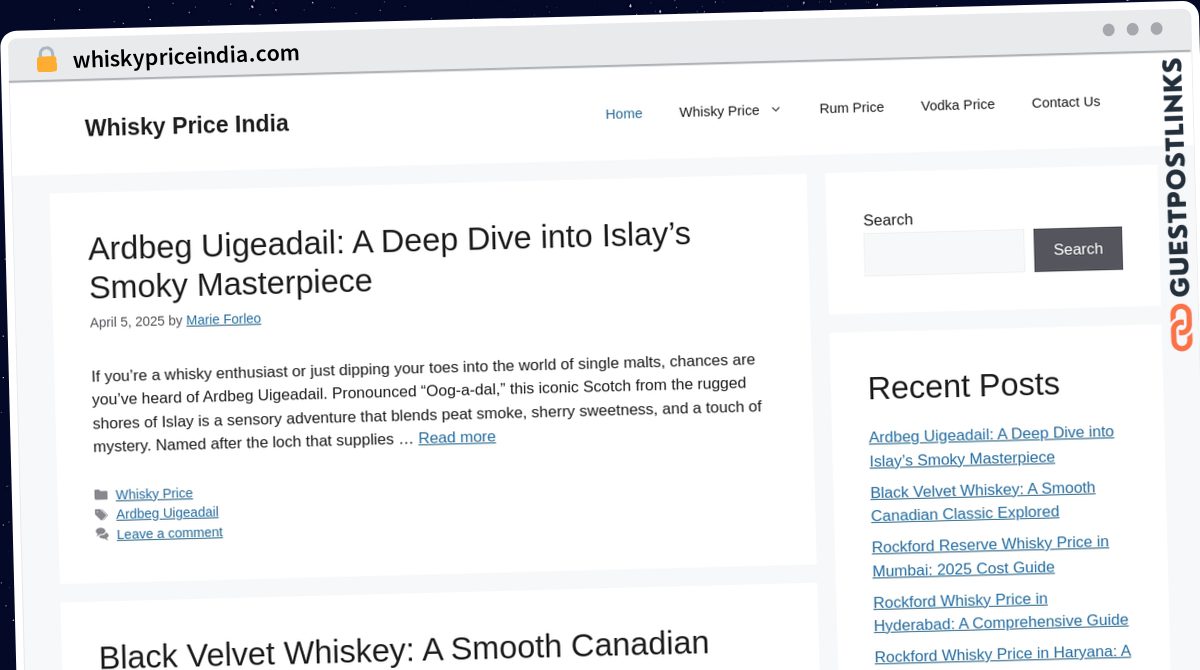Open the Rum Price menu item
Screen dimensions: 1200x670
[852, 107]
